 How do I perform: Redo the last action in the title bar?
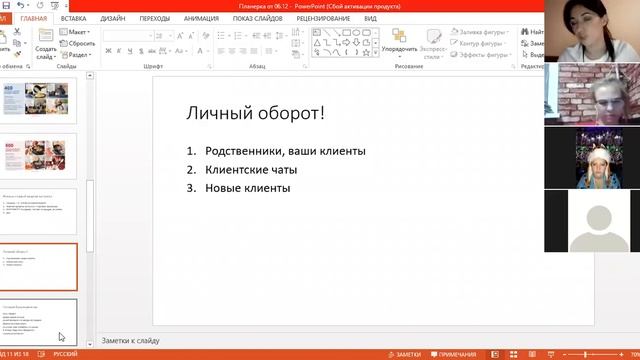click(40, 6)
